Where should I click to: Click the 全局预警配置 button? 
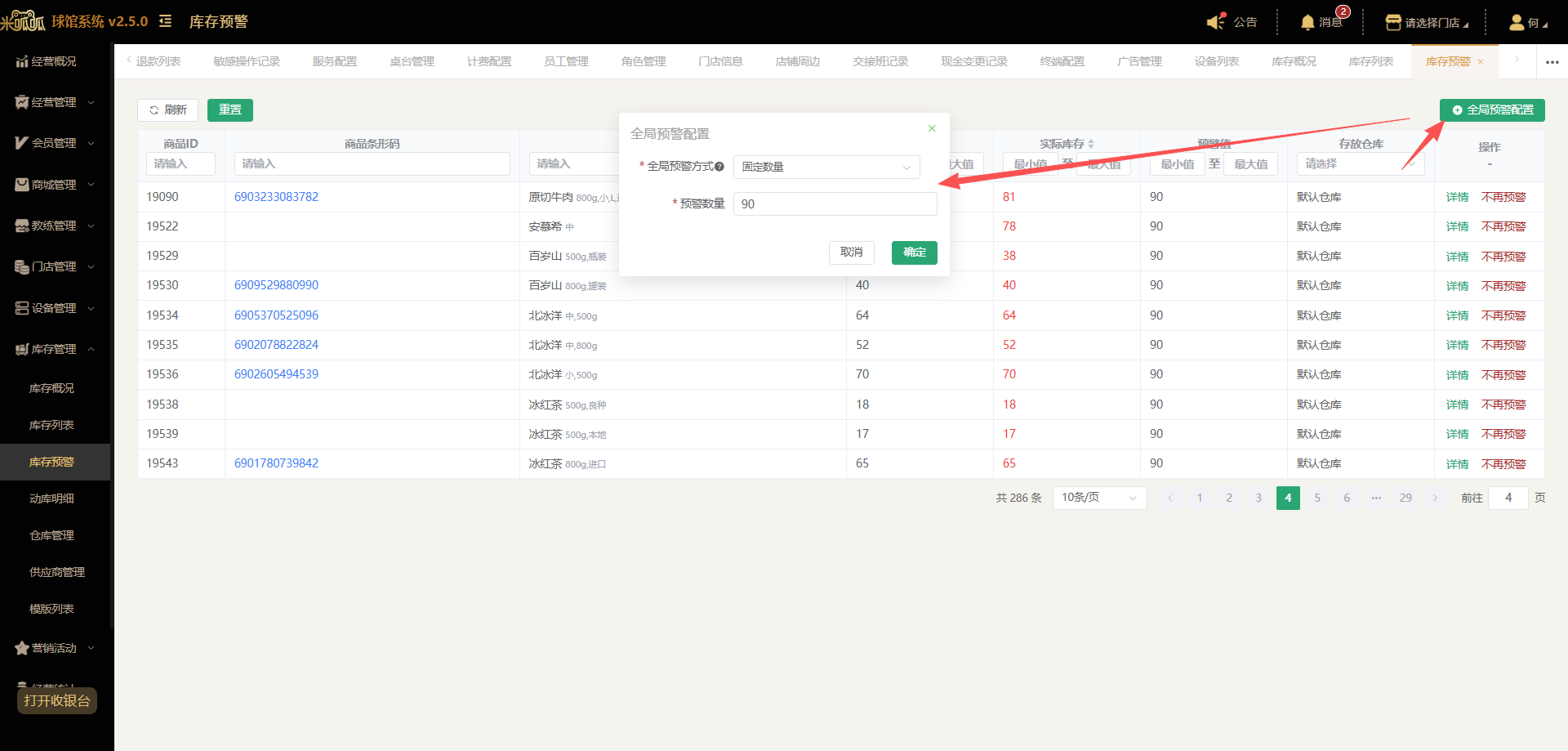tap(1492, 110)
